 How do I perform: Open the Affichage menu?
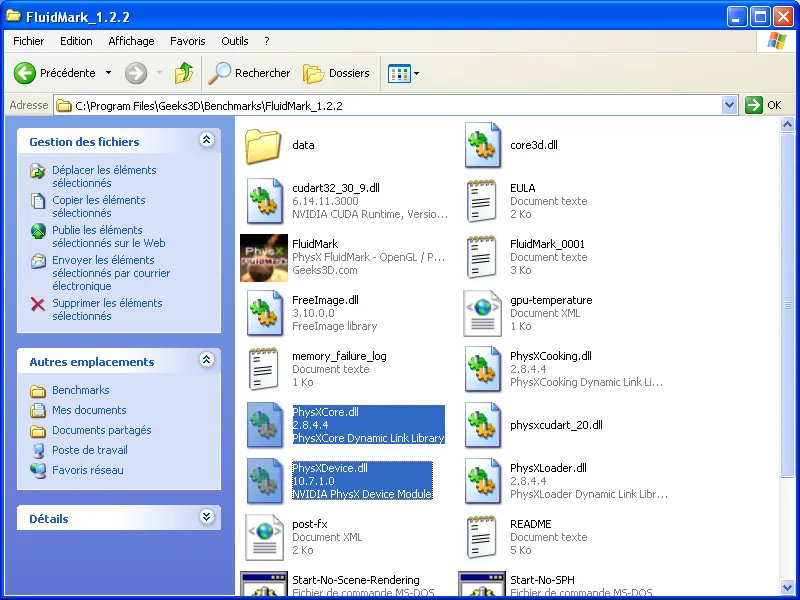tap(131, 41)
